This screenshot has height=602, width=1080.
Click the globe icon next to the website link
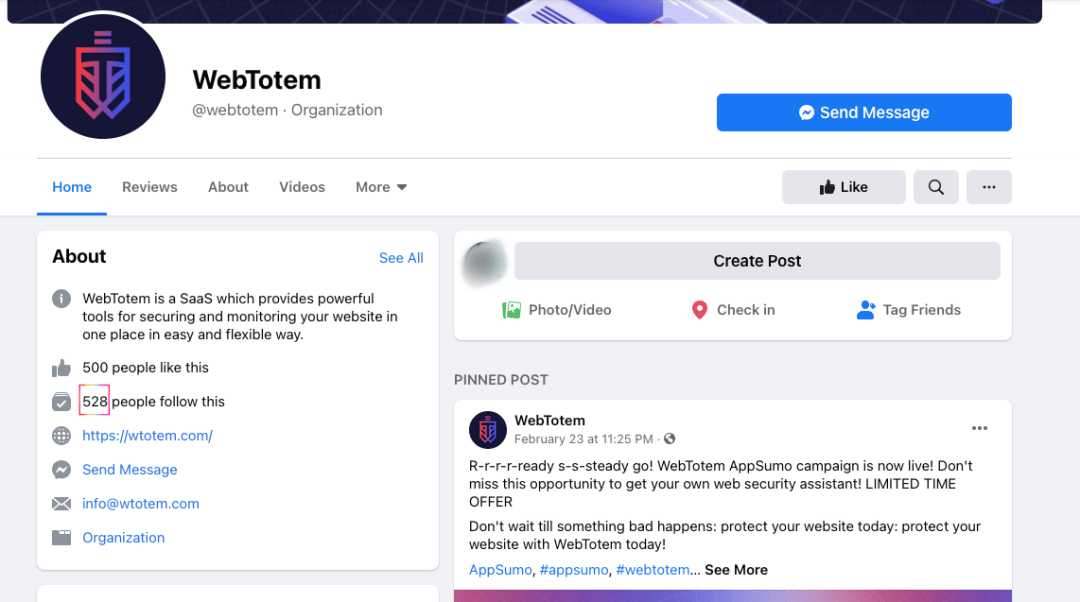point(61,435)
